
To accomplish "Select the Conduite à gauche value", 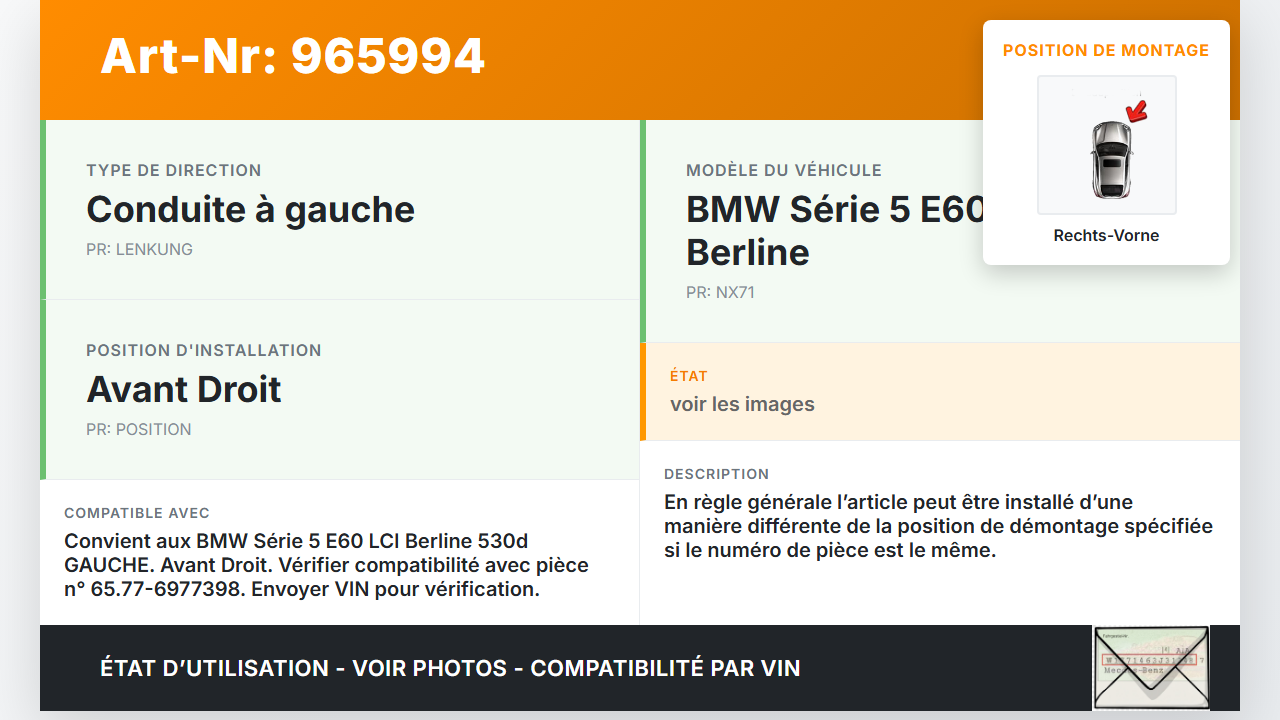I will [250, 209].
